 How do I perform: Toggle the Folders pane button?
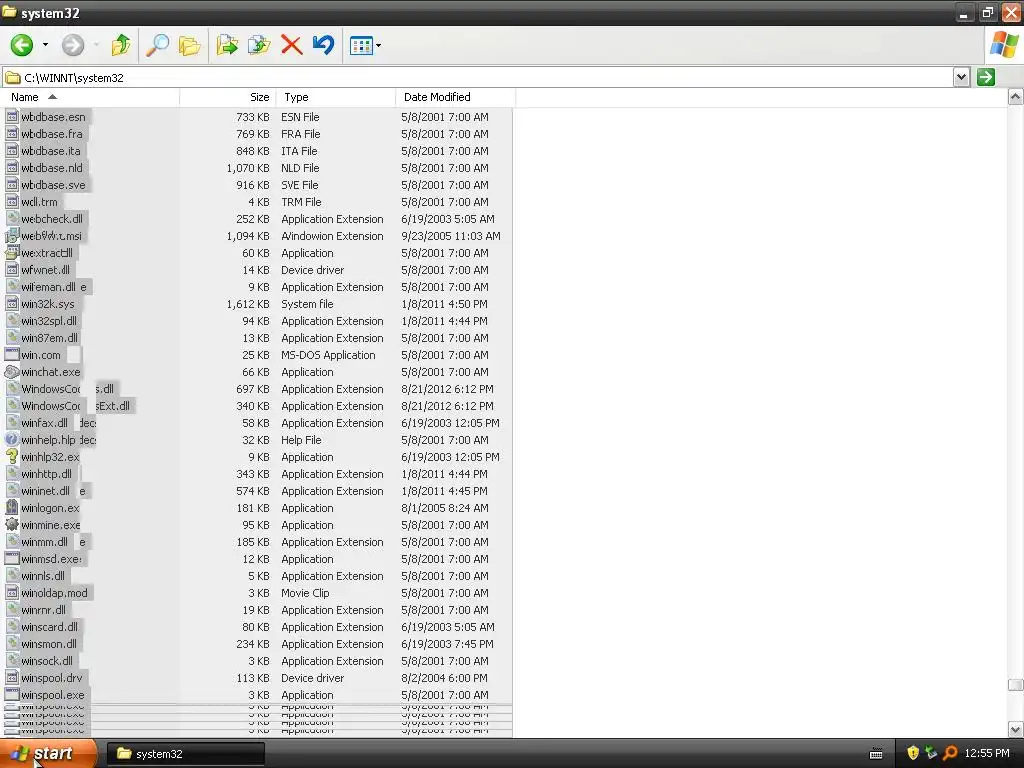pos(189,46)
